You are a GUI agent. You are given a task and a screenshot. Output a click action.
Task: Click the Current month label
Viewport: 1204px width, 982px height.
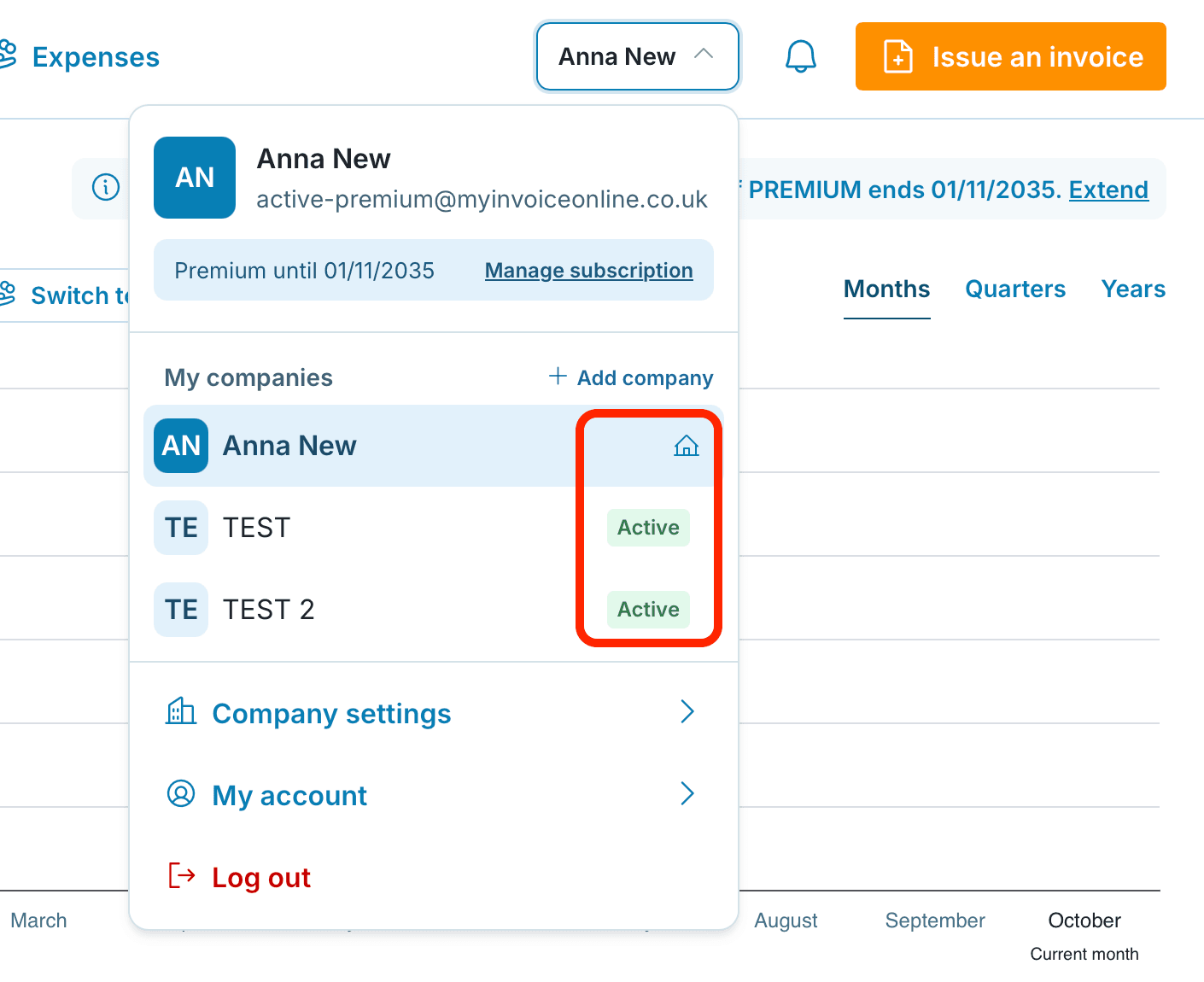(x=1084, y=954)
